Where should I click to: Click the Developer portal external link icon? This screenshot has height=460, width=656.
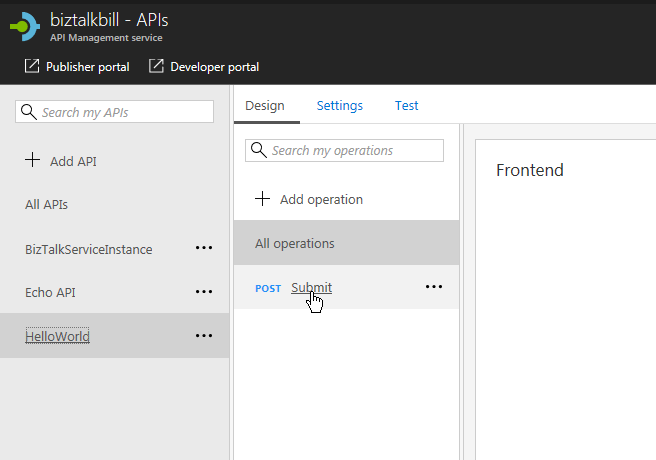pyautogui.click(x=156, y=67)
